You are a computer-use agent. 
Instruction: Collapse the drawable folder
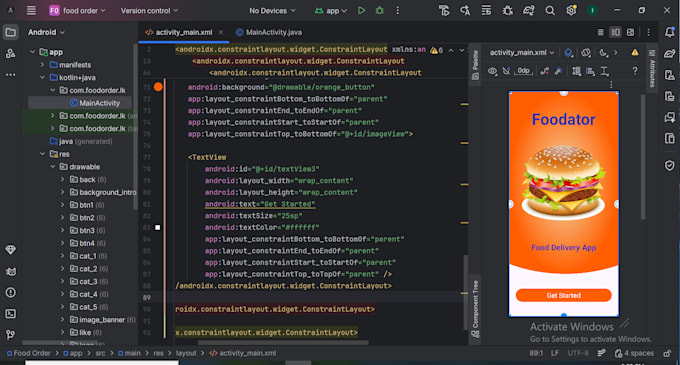point(52,167)
